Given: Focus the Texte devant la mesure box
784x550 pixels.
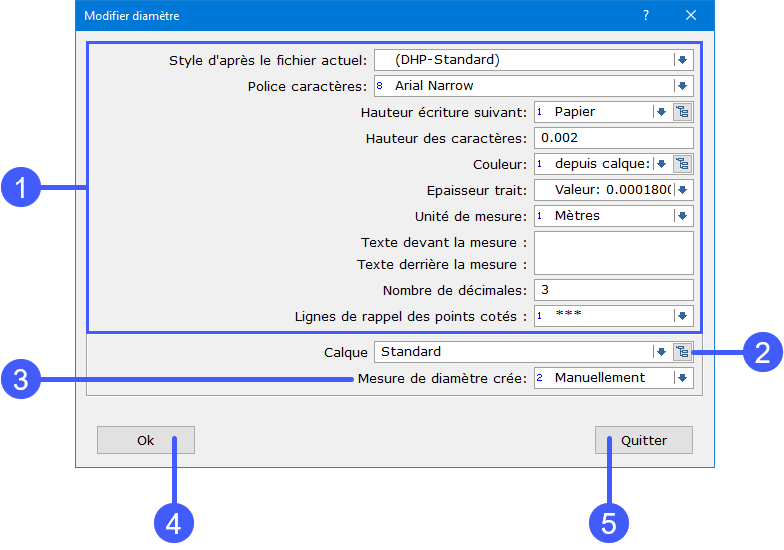Looking at the screenshot, I should 613,243.
